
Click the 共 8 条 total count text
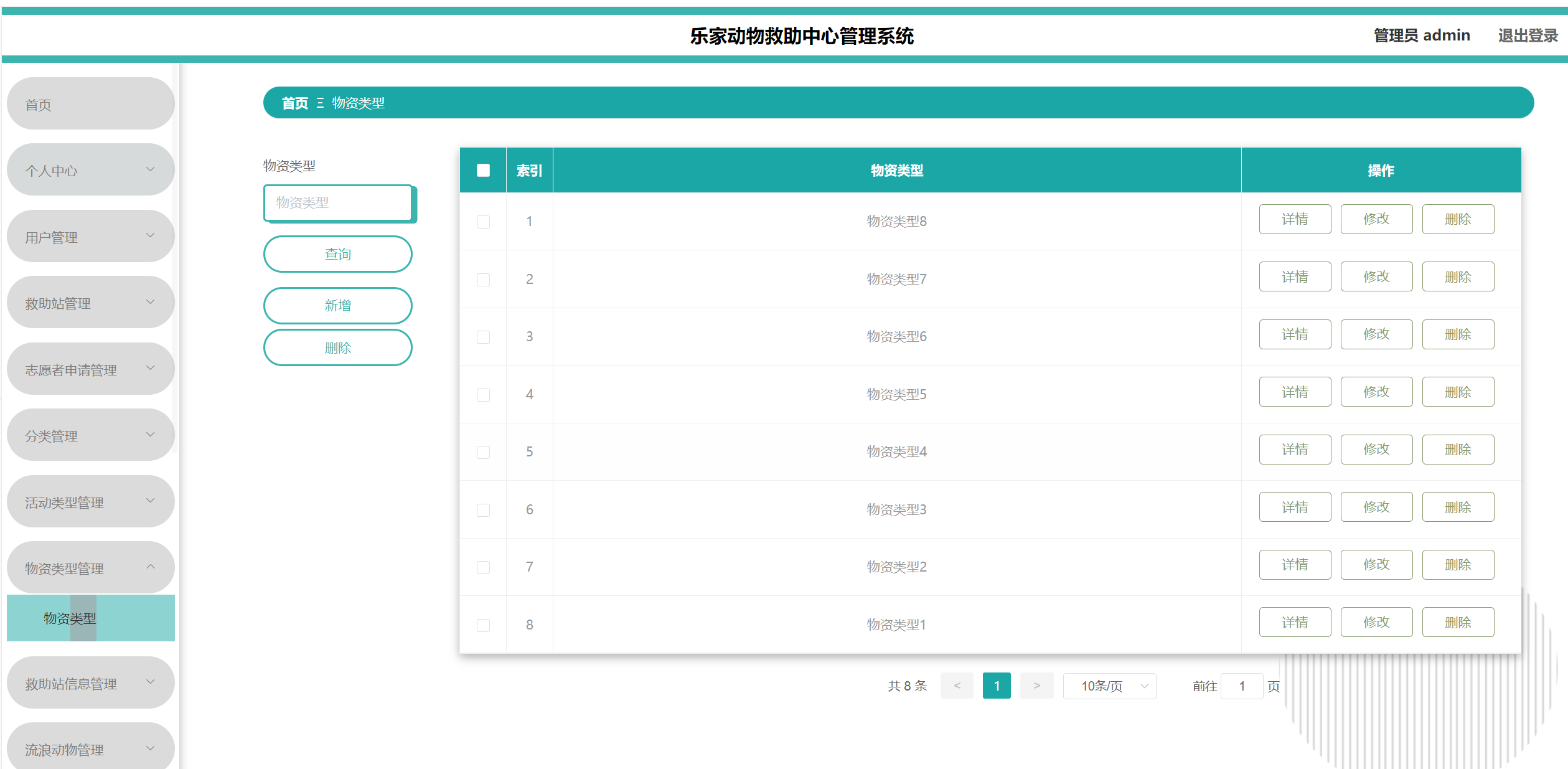coord(907,686)
